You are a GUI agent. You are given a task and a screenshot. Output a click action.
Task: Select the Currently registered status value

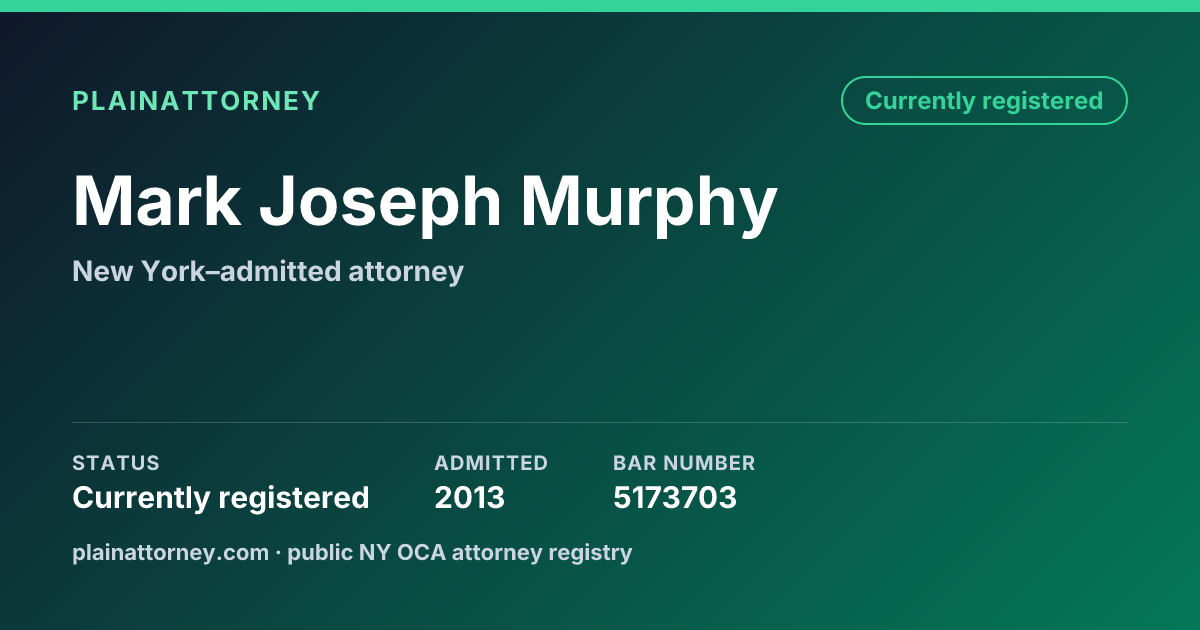(x=221, y=497)
